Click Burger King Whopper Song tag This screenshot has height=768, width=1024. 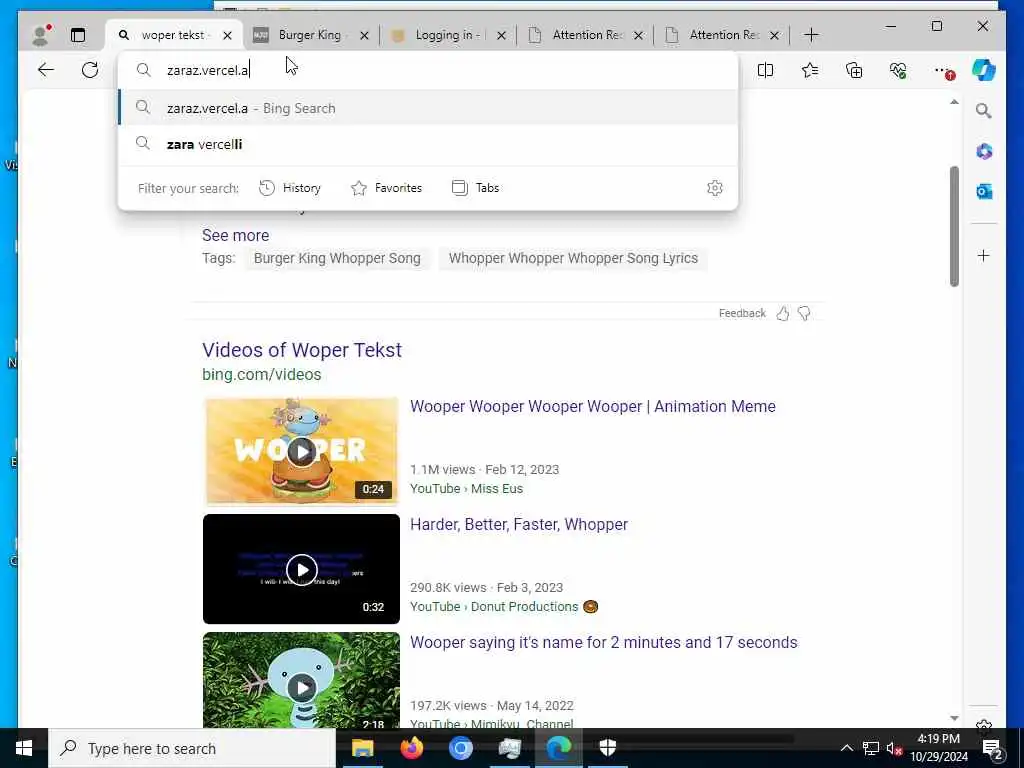tap(337, 258)
